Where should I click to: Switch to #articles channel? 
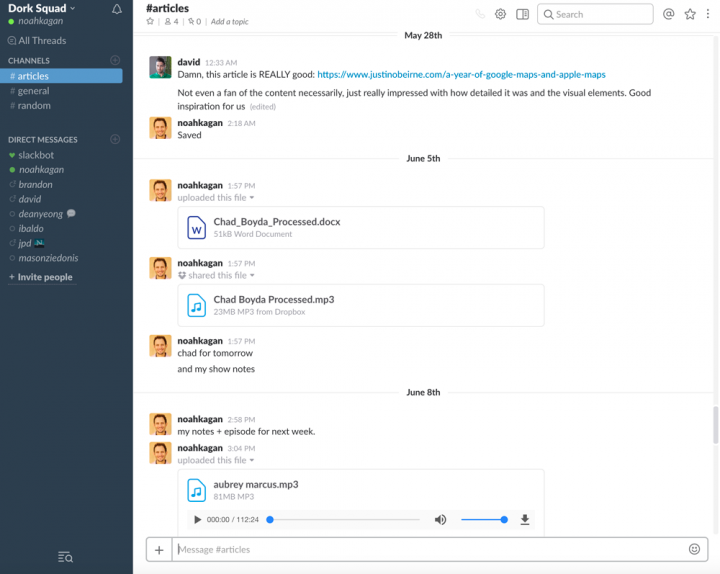point(62,76)
